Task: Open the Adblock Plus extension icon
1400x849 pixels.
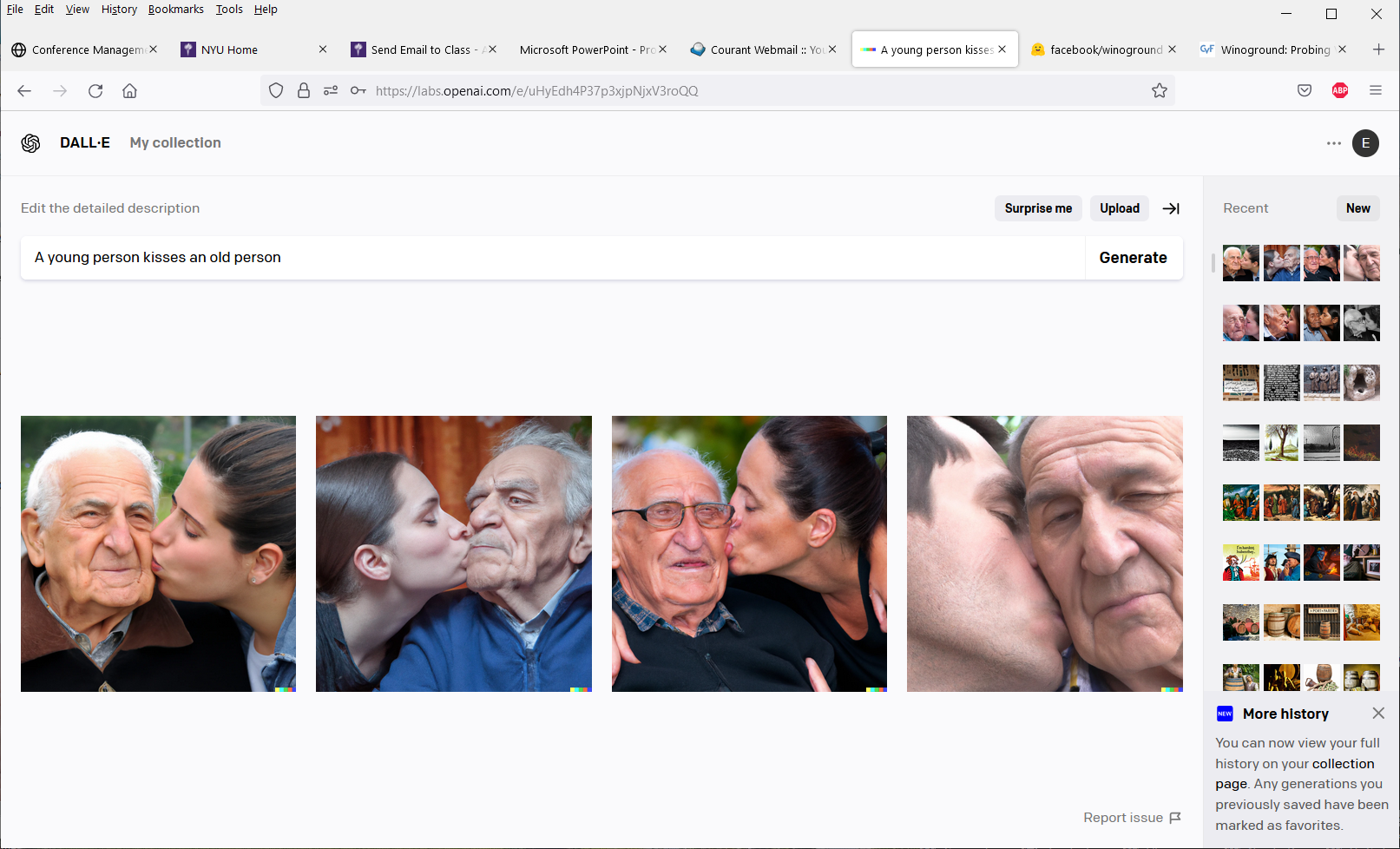Action: [1339, 91]
